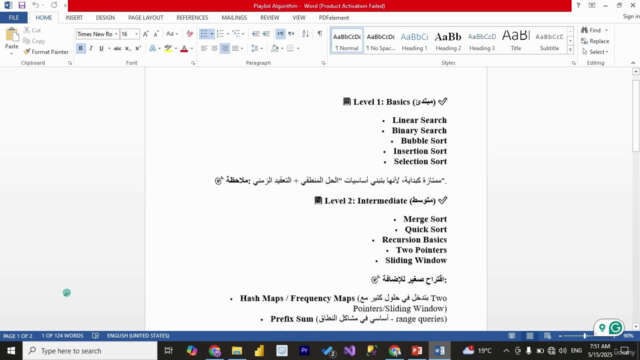The width and height of the screenshot is (640, 360).
Task: Expand the Styles gallery More arrow
Action: tap(570, 50)
